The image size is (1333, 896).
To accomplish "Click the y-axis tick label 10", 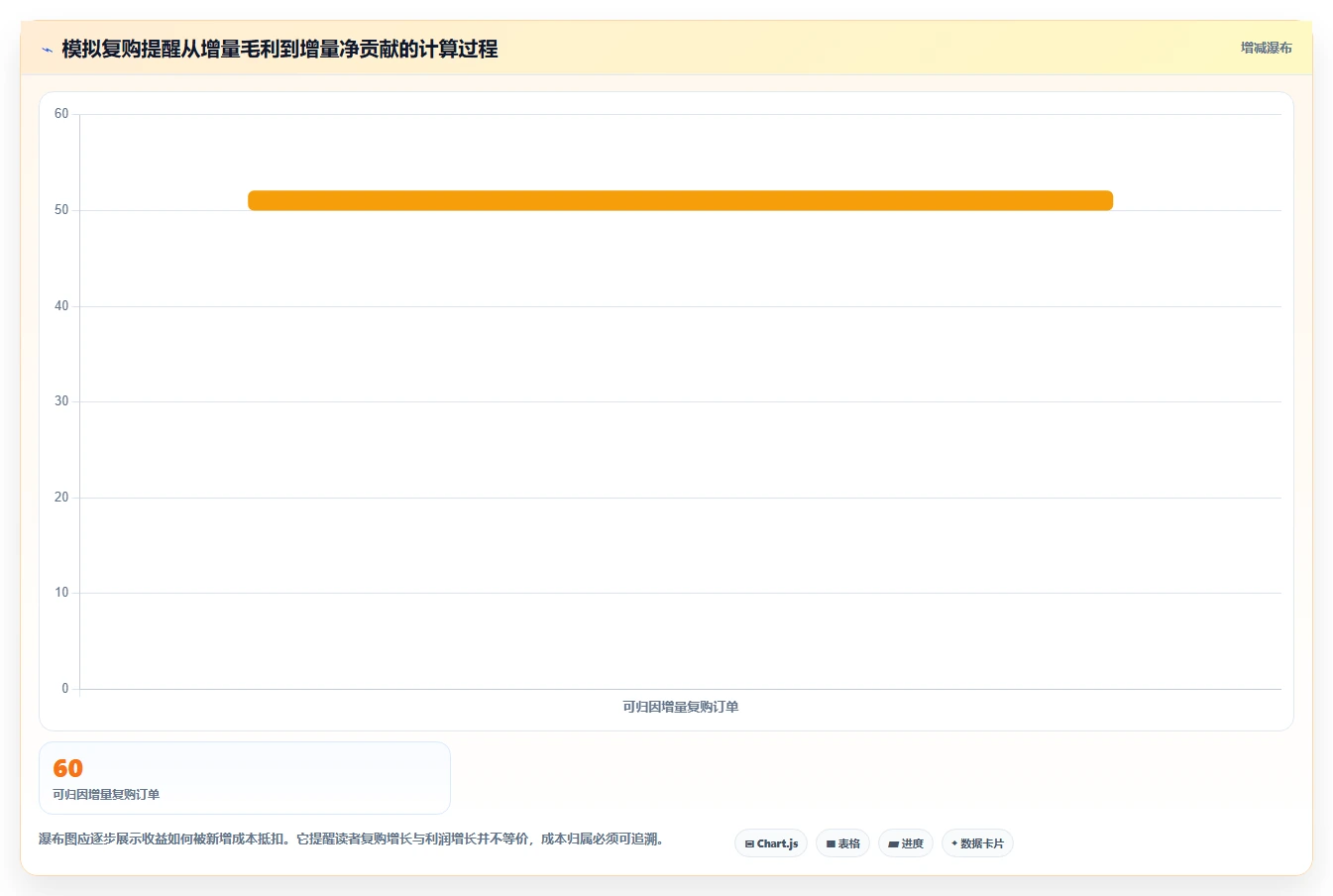I will [x=61, y=593].
